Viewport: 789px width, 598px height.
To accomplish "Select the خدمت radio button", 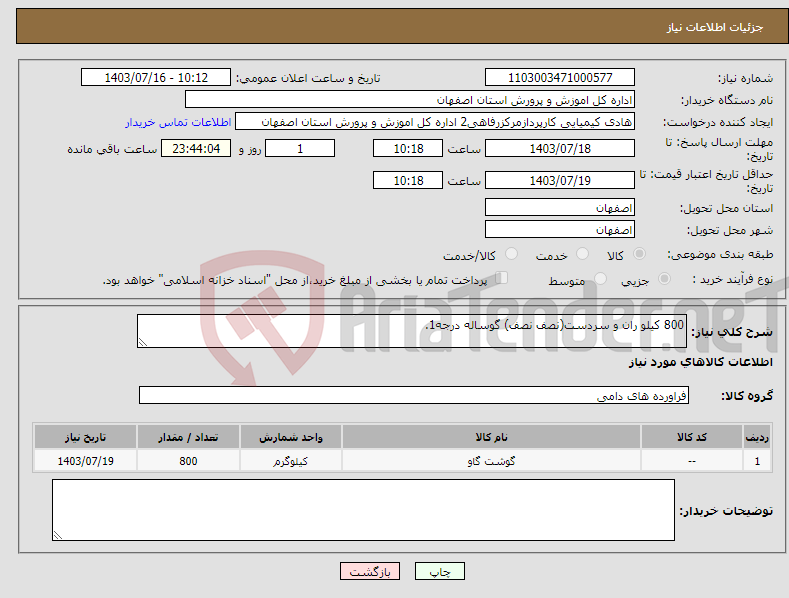I will coord(582,254).
